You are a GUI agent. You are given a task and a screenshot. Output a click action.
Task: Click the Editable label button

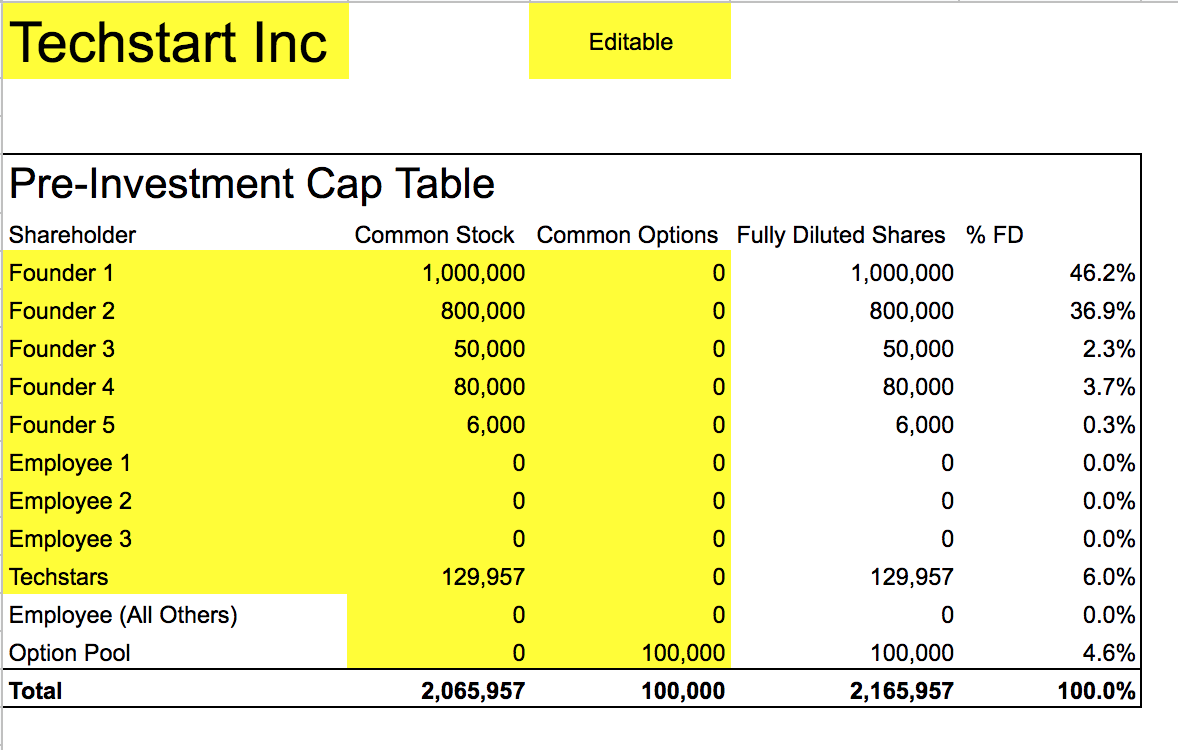628,42
